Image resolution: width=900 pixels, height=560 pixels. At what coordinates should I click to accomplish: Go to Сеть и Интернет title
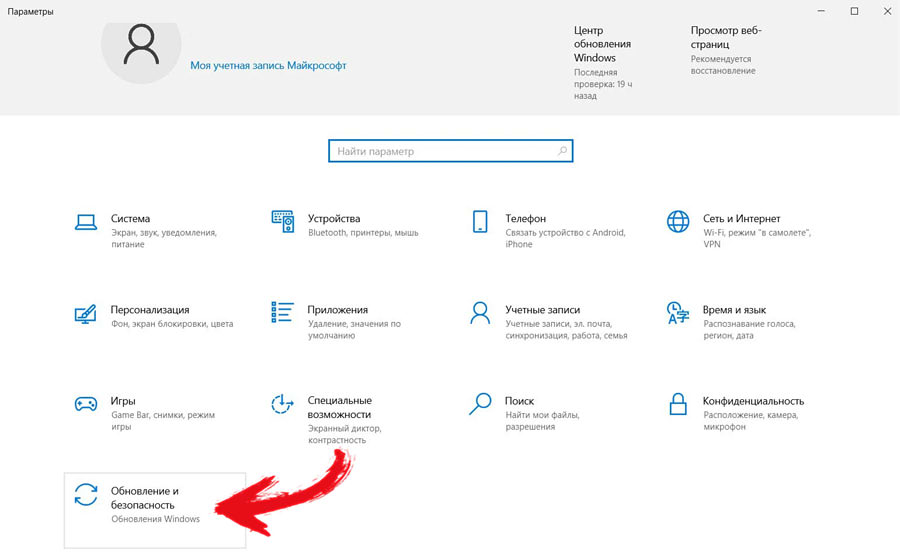click(x=742, y=219)
